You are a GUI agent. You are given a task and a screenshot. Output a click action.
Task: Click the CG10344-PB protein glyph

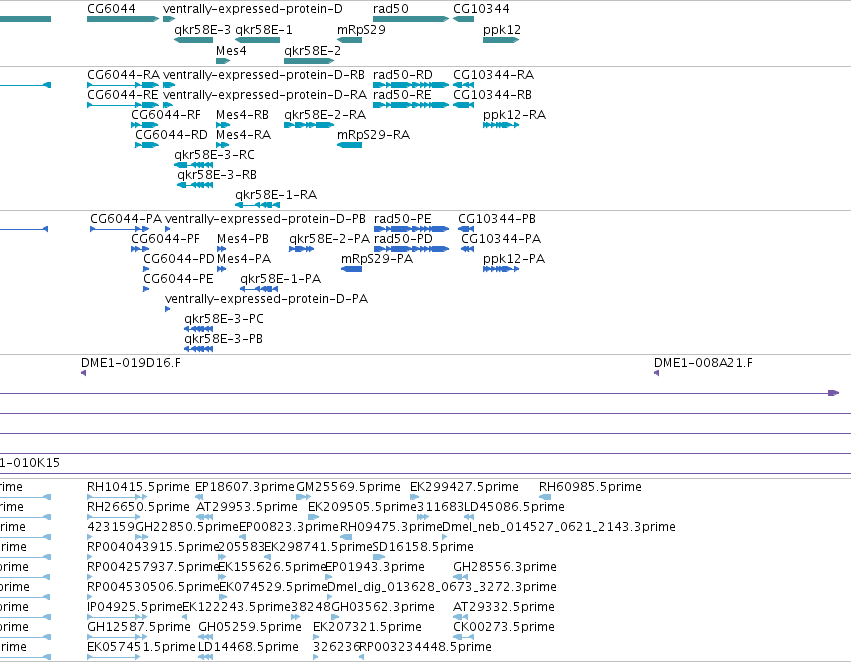coord(466,229)
